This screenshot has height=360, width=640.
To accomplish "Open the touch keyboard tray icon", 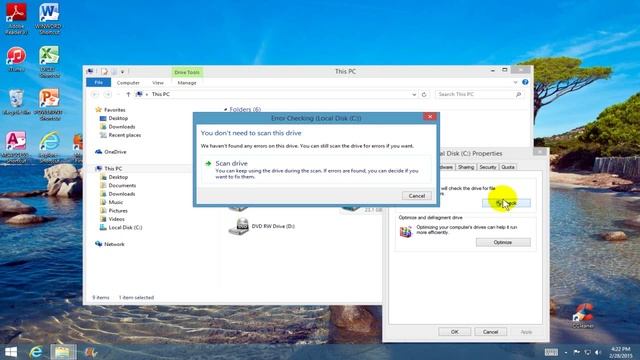I will [551, 352].
